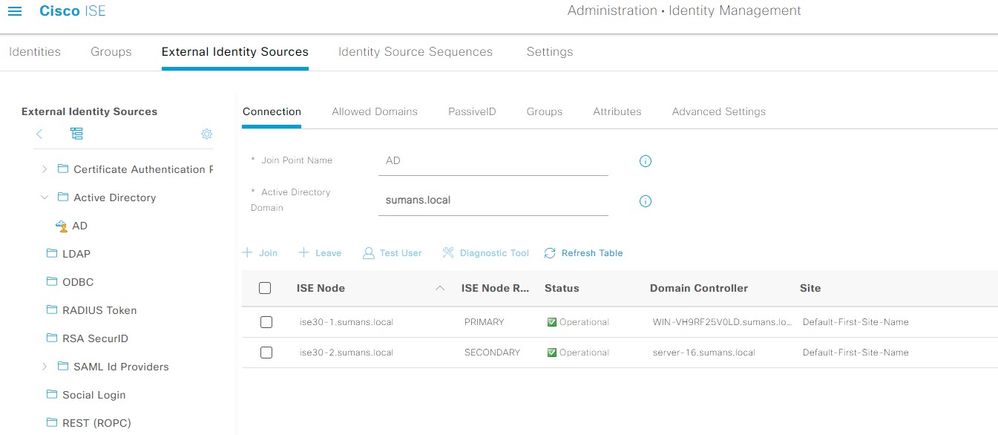The image size is (998, 435).
Task: Click the ISE Node Role column header
Action: (x=495, y=288)
